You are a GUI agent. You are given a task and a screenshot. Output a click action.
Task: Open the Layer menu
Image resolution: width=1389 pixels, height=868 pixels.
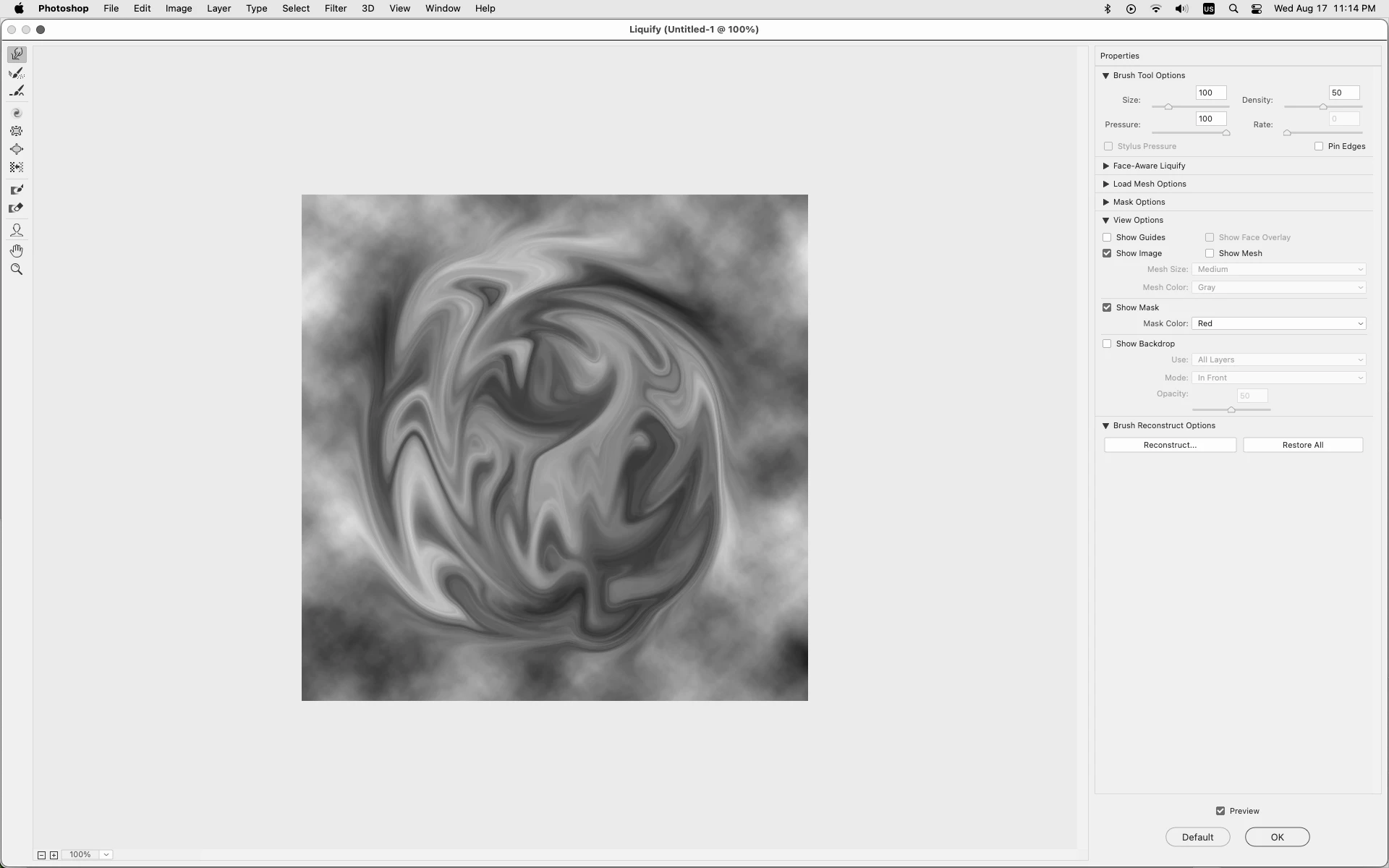click(x=218, y=9)
